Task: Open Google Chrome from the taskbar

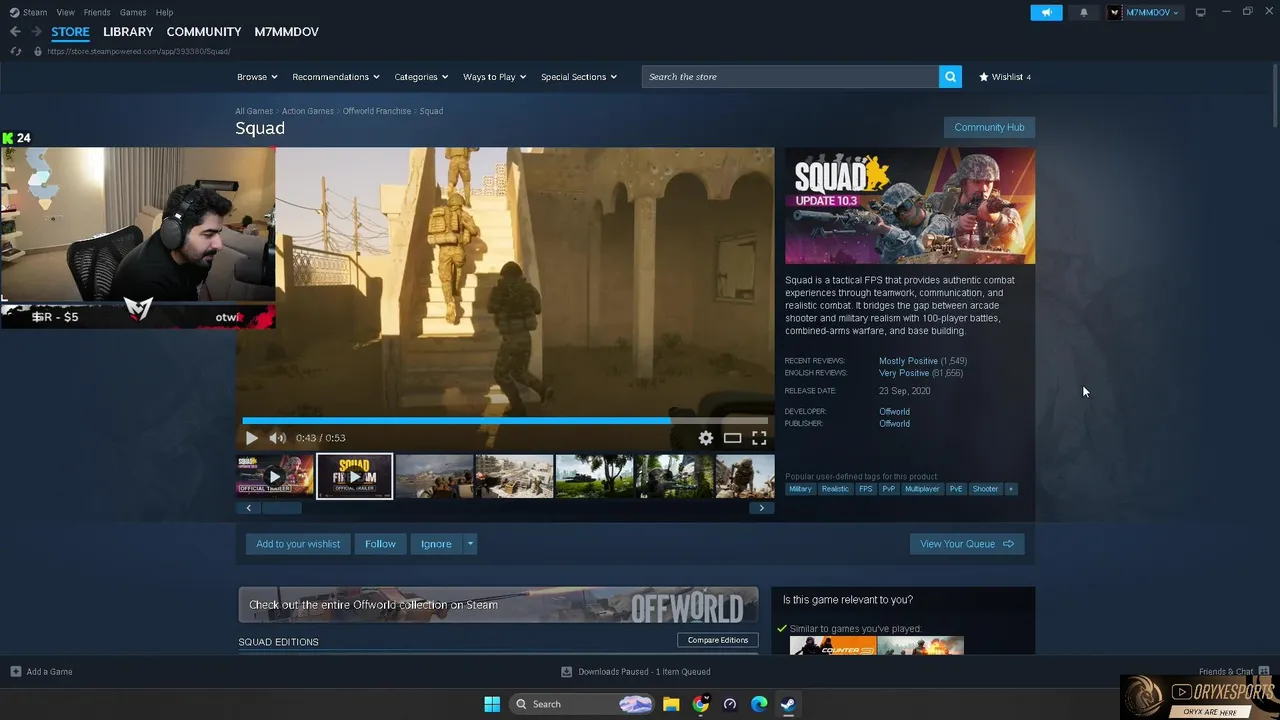Action: coord(701,704)
